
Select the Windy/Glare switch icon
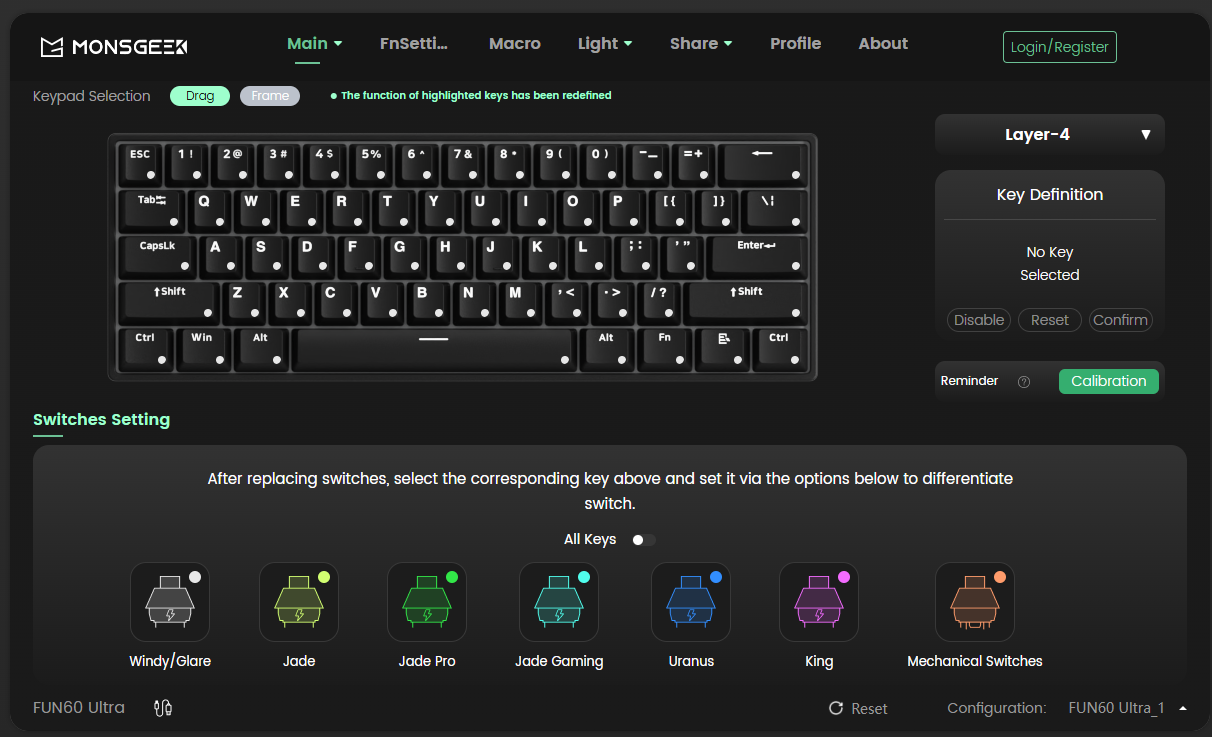(170, 602)
